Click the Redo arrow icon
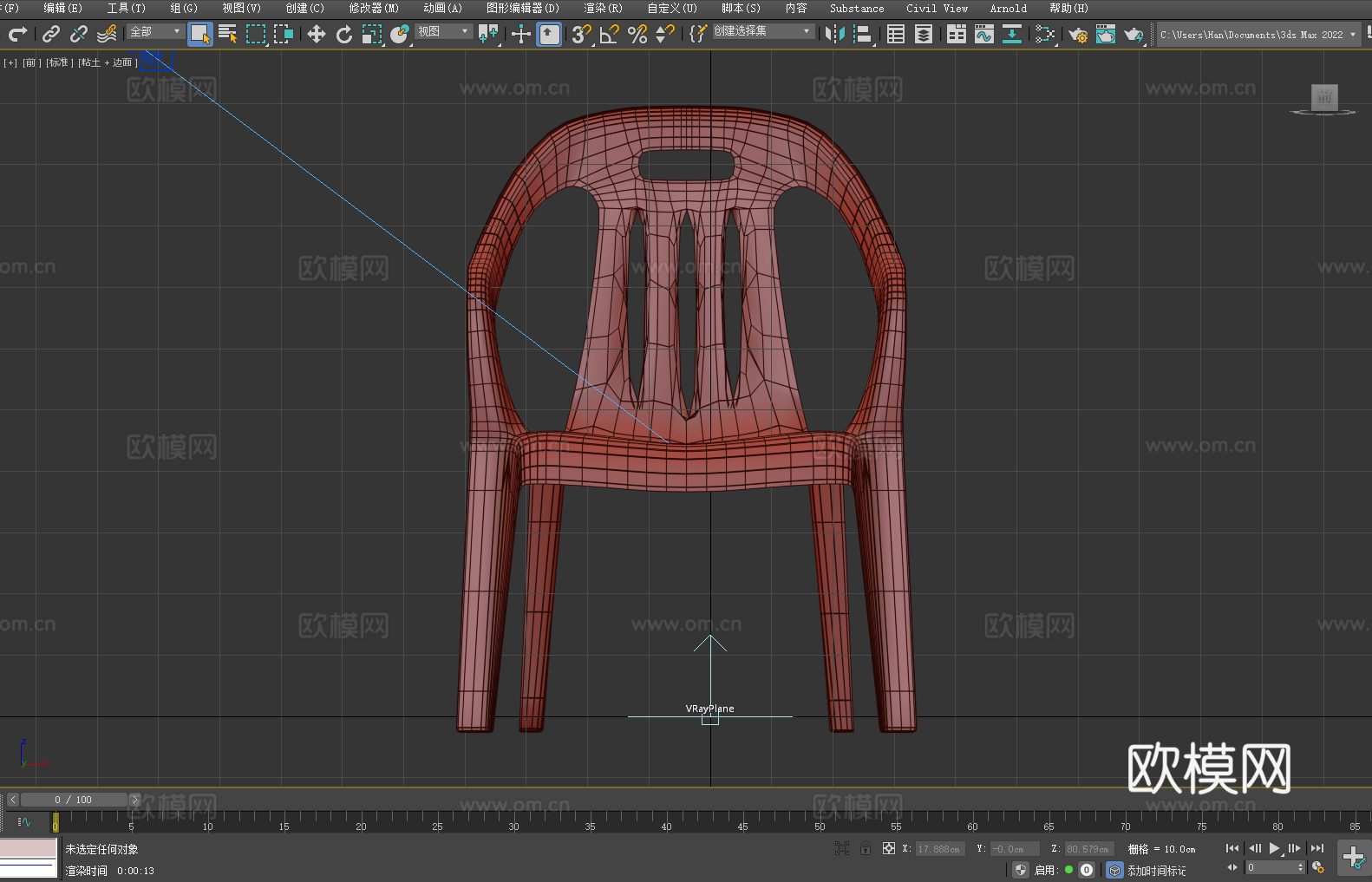The width and height of the screenshot is (1372, 882). pyautogui.click(x=17, y=34)
